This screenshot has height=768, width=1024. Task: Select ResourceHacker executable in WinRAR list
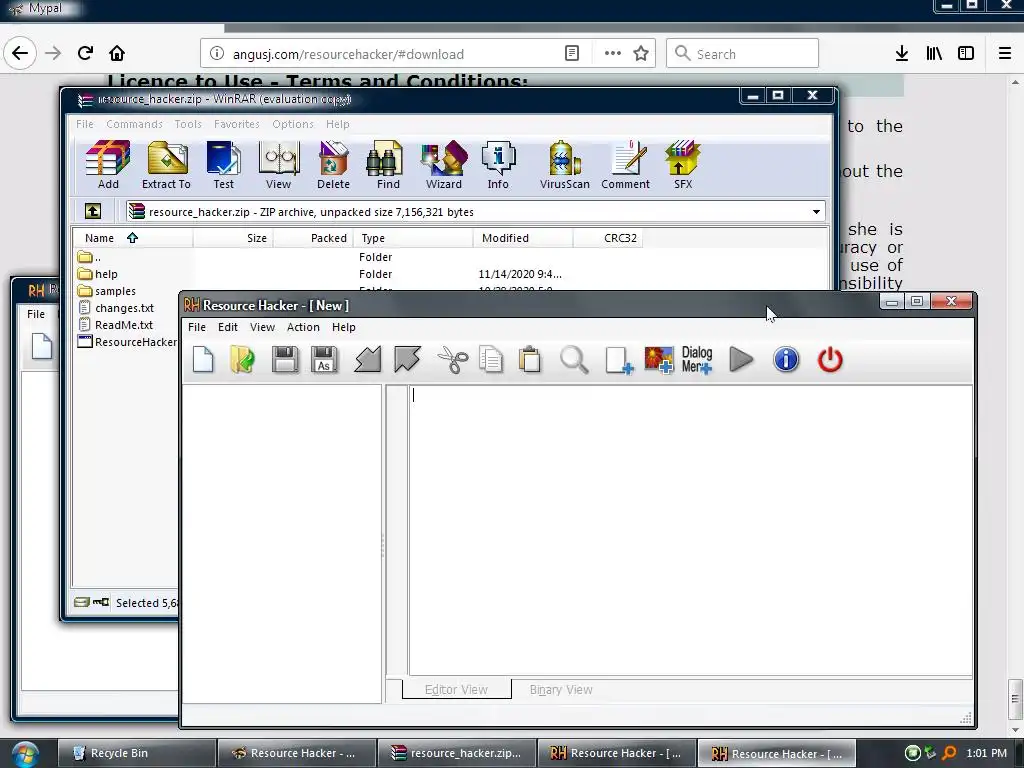click(127, 342)
